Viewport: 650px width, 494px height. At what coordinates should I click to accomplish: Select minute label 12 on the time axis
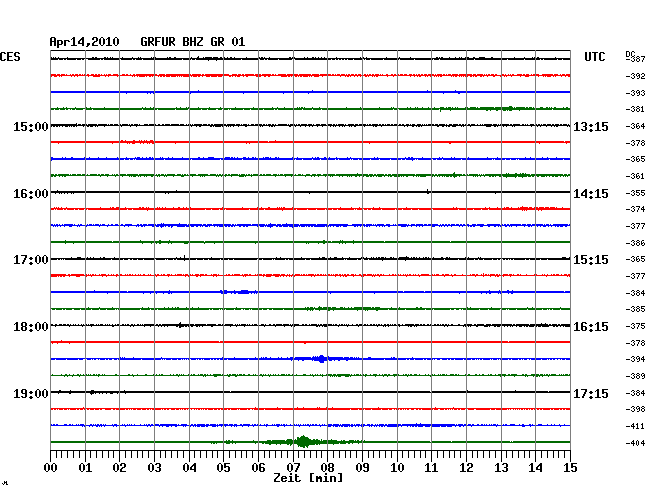466,468
